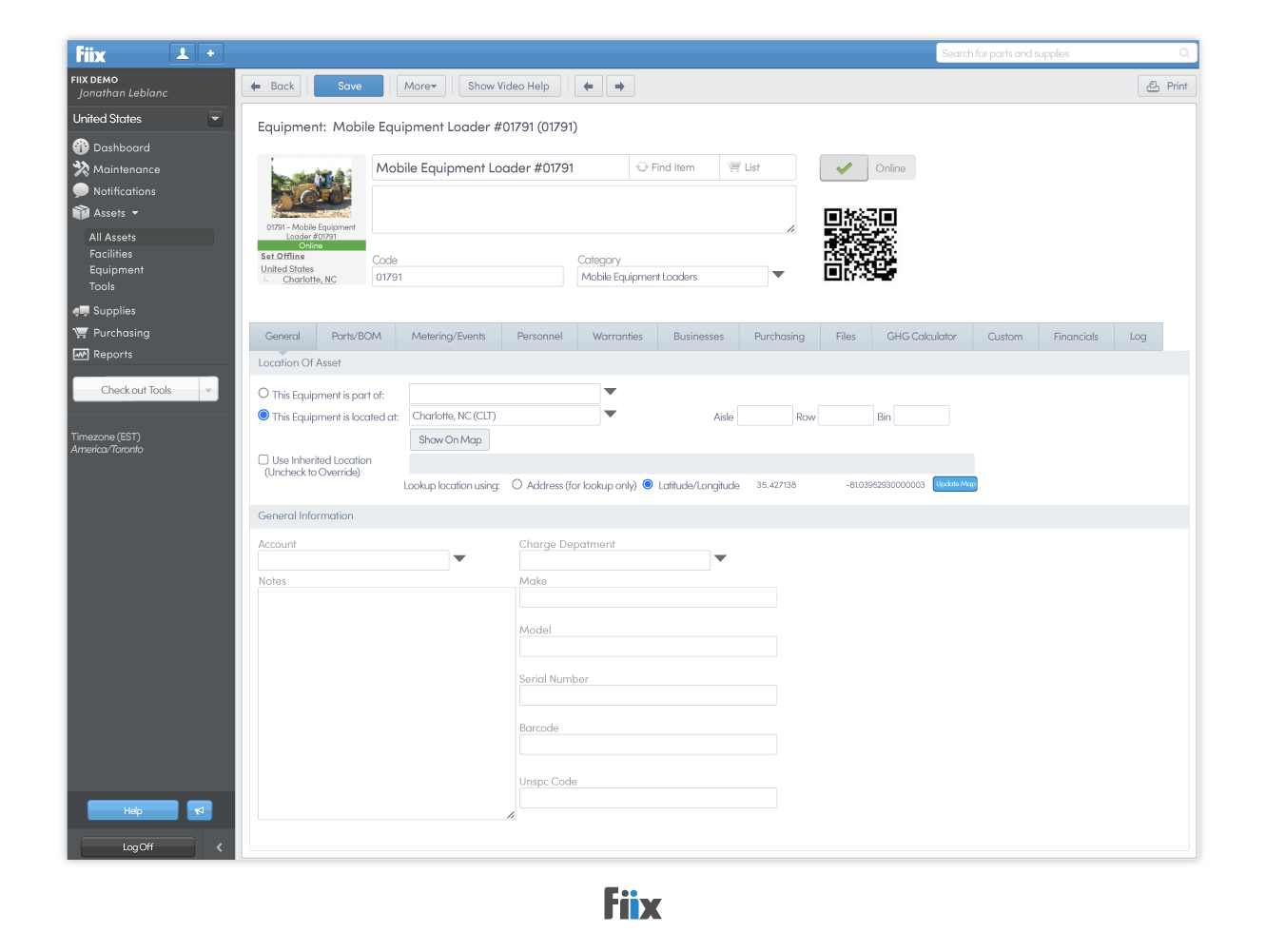The image size is (1266, 952).
Task: Click the Find Item button
Action: 674,167
